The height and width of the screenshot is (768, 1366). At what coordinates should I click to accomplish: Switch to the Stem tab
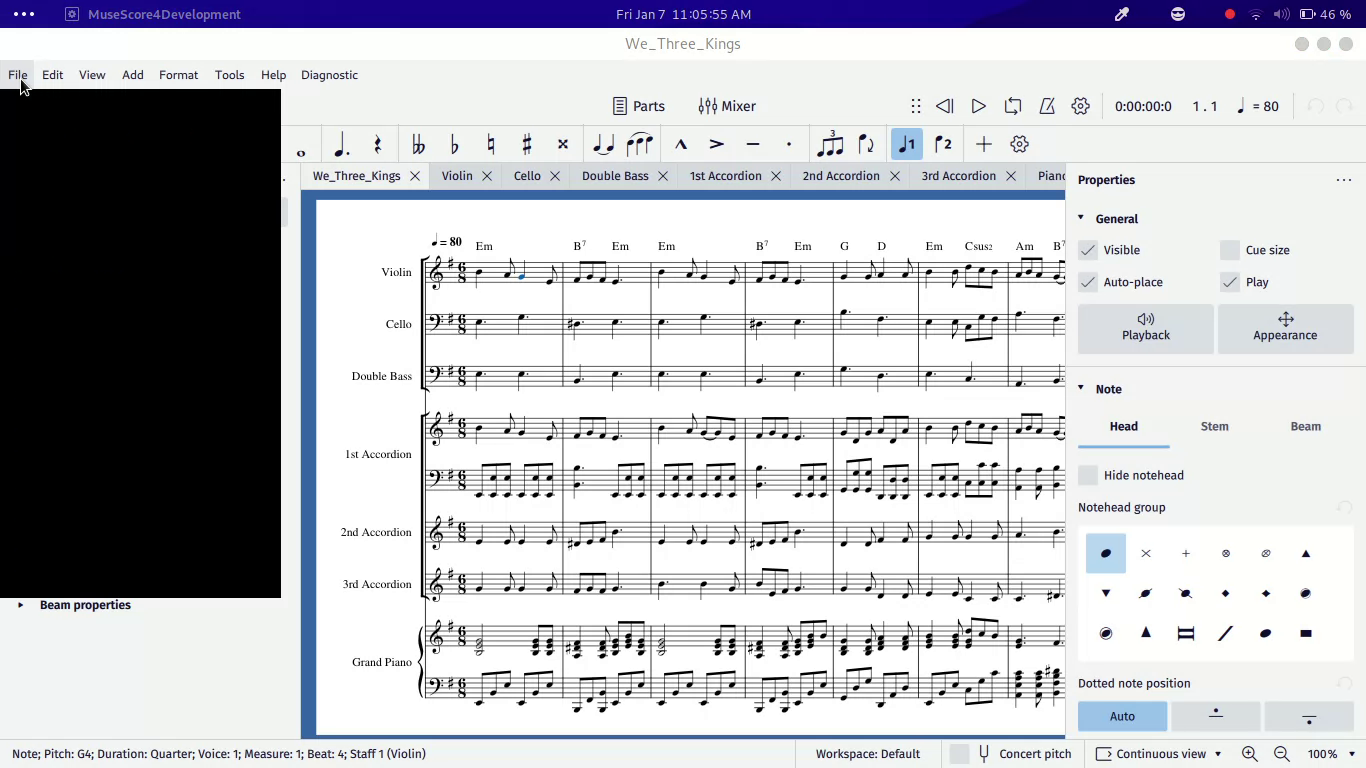(x=1215, y=427)
